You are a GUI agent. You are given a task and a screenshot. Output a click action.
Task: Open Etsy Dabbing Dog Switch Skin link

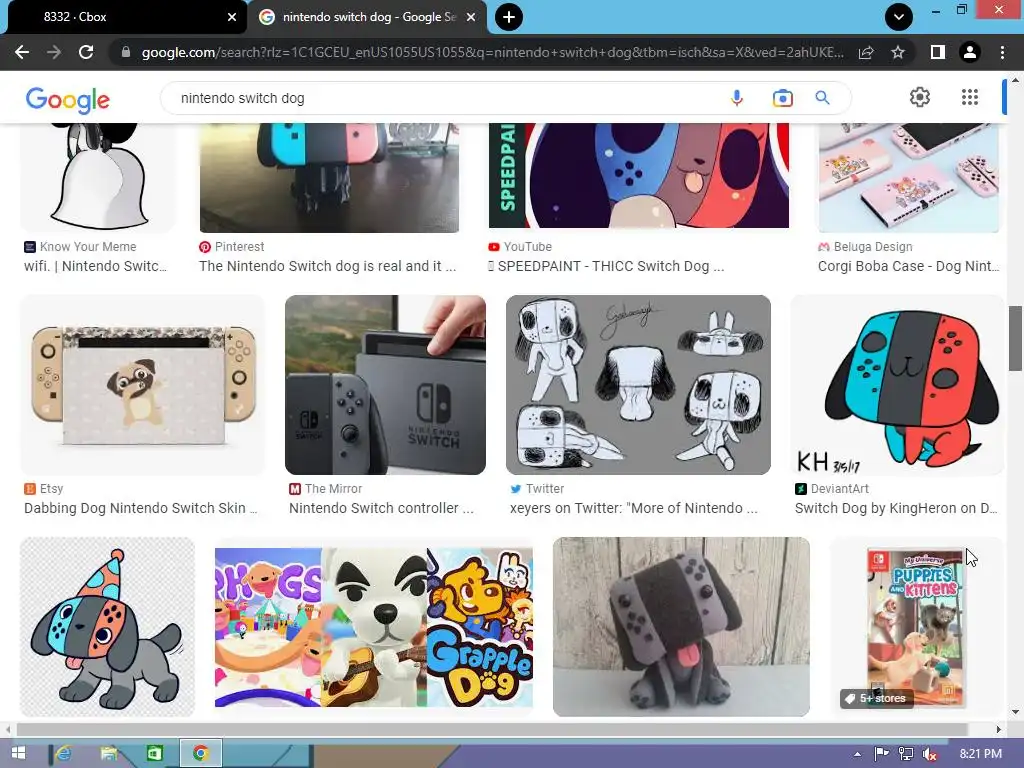click(x=140, y=508)
